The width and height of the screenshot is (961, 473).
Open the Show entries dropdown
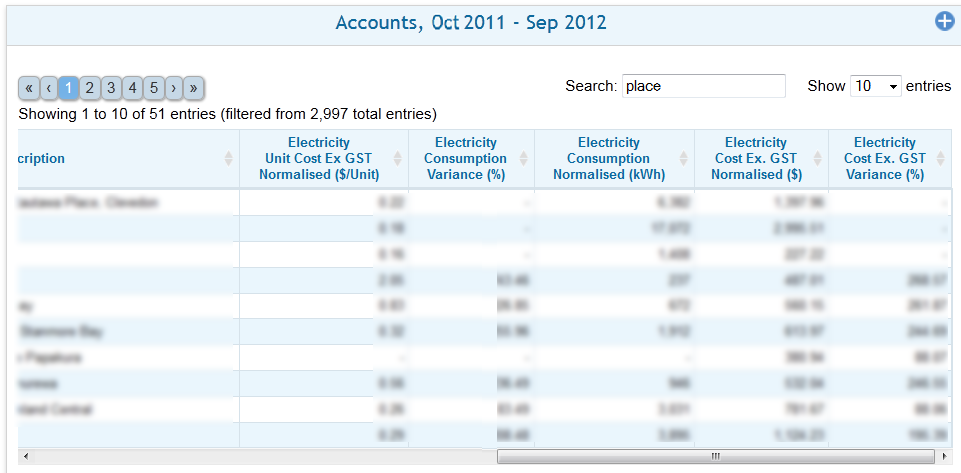point(875,86)
